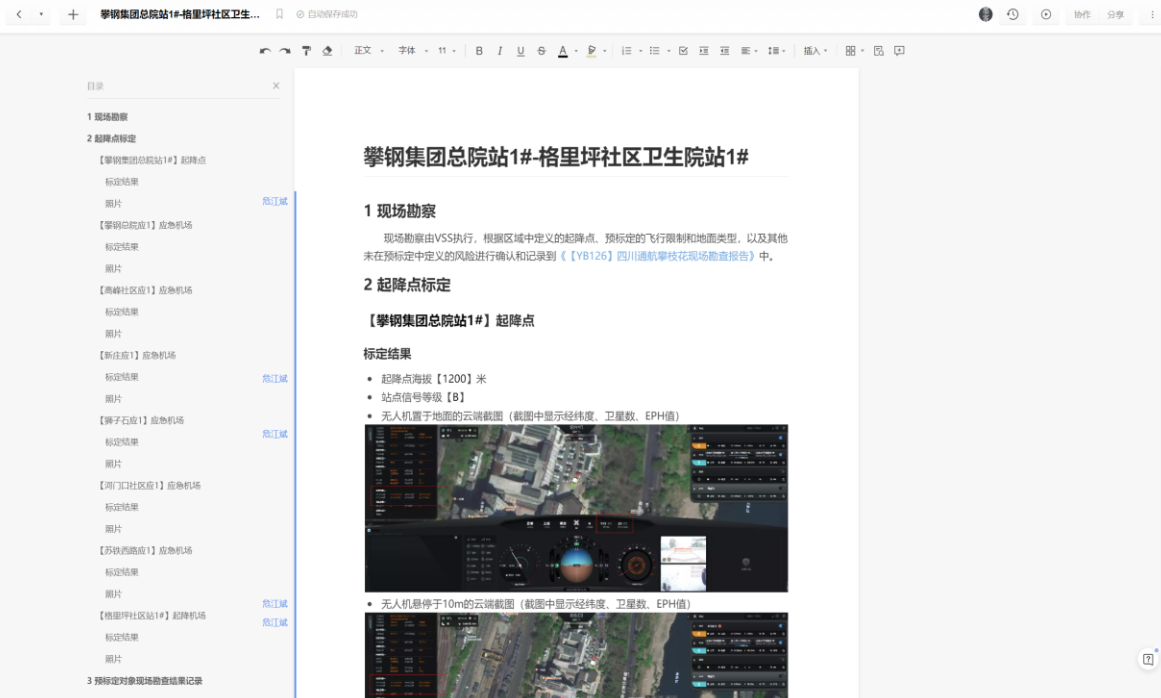Toggle bold formatting
This screenshot has height=698, width=1161.
pos(479,51)
